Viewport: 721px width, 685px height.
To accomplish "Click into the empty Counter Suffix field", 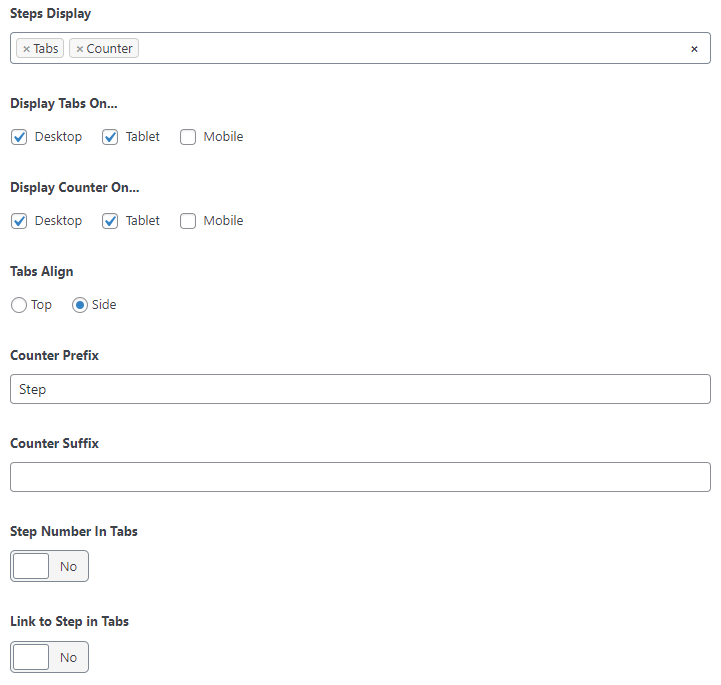I will pyautogui.click(x=360, y=477).
